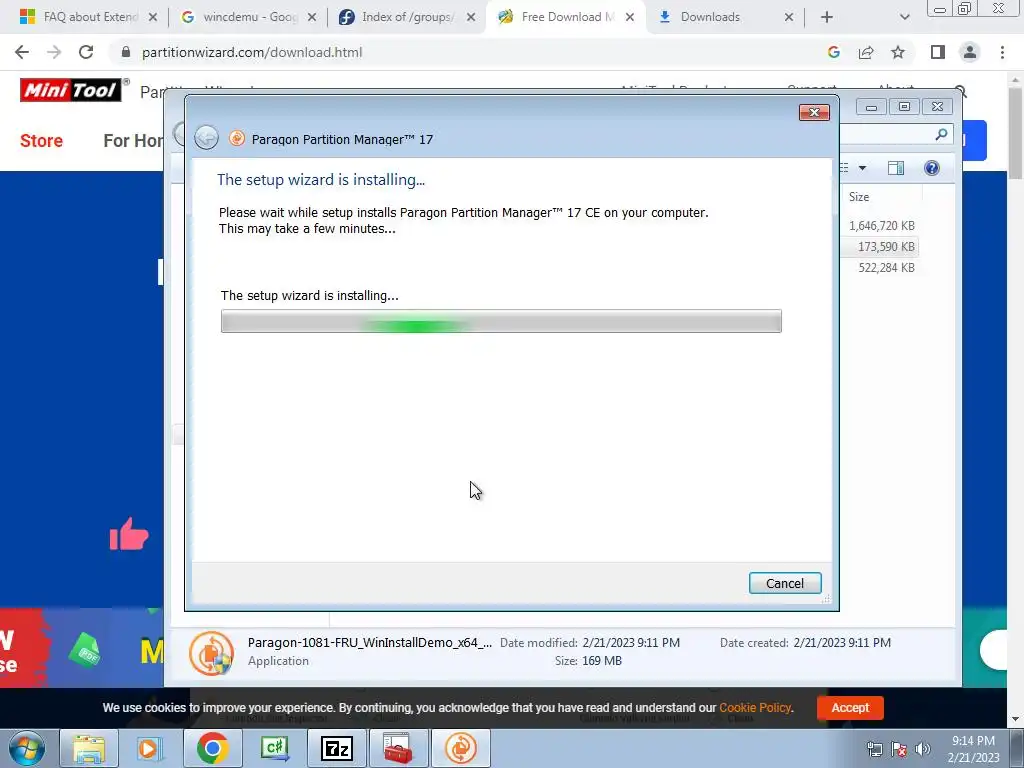Click the volume speaker icon
Image resolution: width=1024 pixels, height=768 pixels.
point(923,749)
